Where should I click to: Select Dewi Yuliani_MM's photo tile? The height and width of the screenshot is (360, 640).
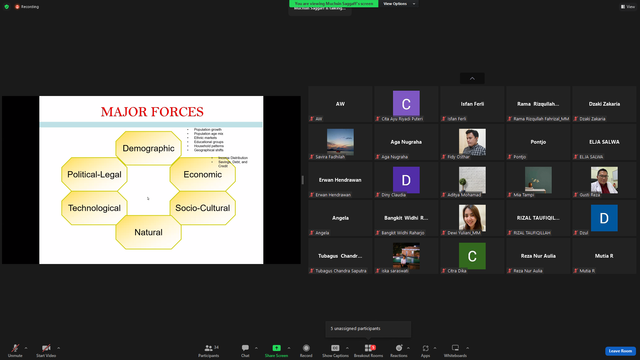[x=472, y=218]
